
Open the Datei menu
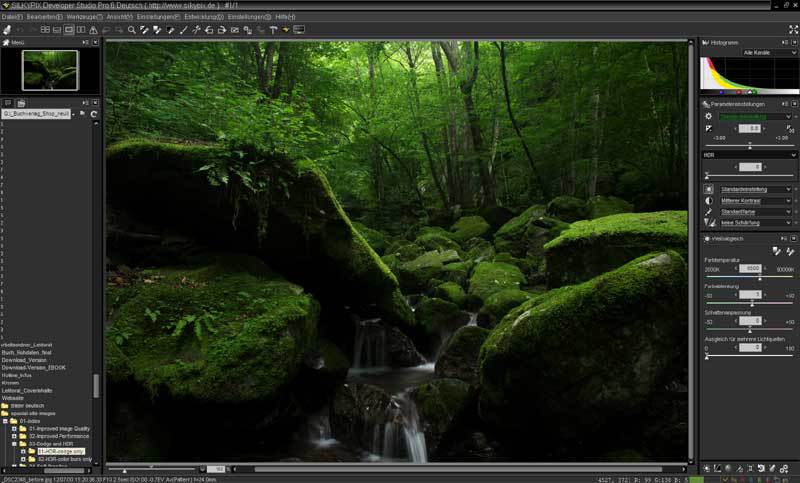click(12, 17)
